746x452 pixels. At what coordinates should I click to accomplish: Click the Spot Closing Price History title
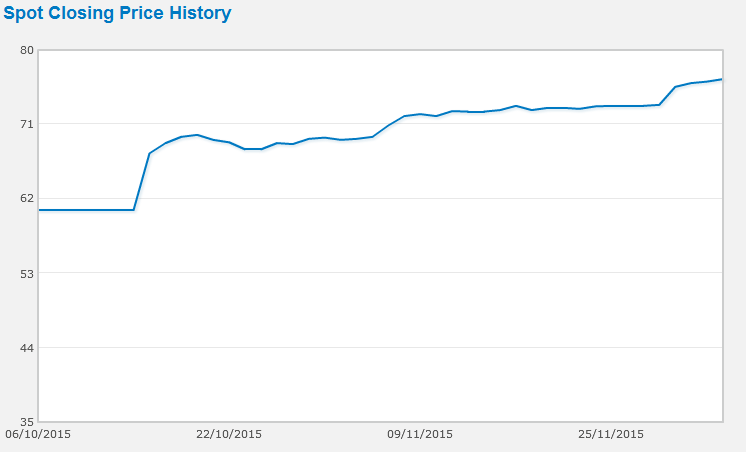coord(117,14)
